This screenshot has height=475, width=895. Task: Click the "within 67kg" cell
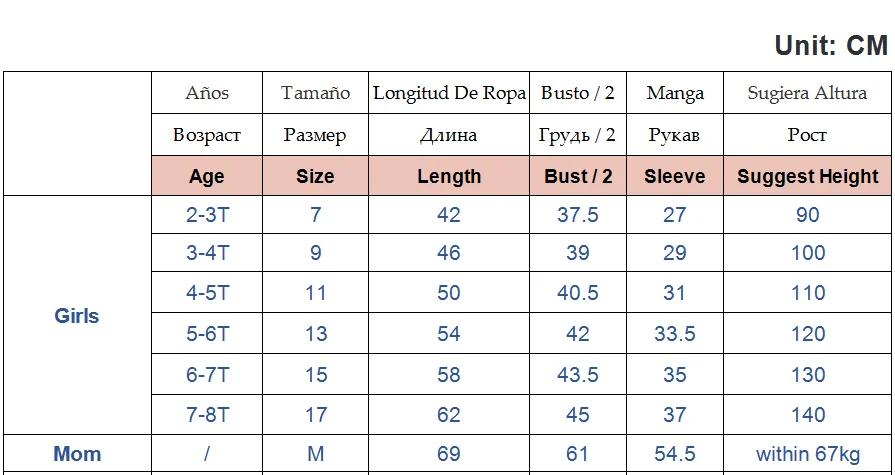click(x=807, y=454)
